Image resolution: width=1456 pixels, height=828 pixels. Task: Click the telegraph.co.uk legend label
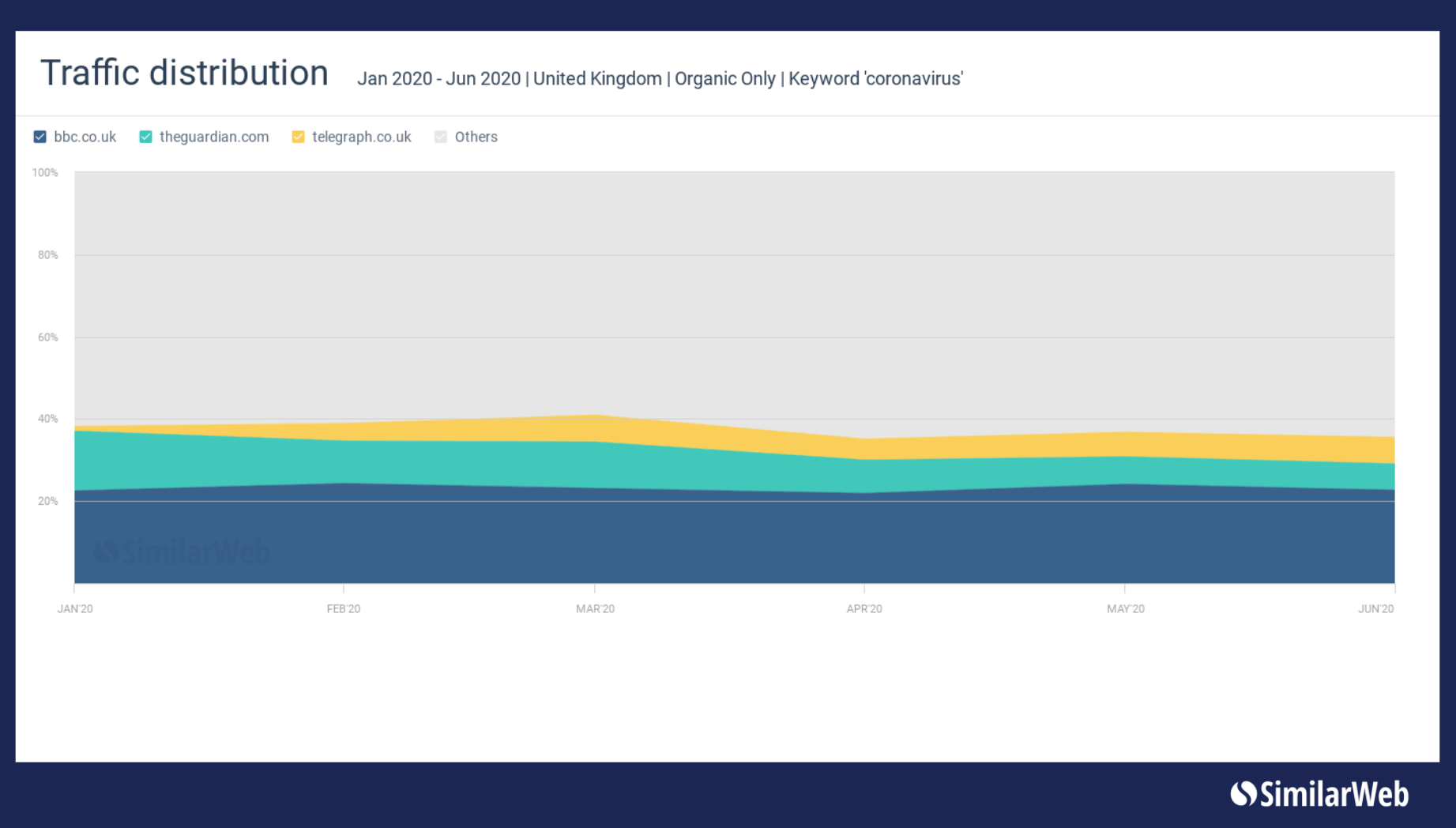(362, 137)
